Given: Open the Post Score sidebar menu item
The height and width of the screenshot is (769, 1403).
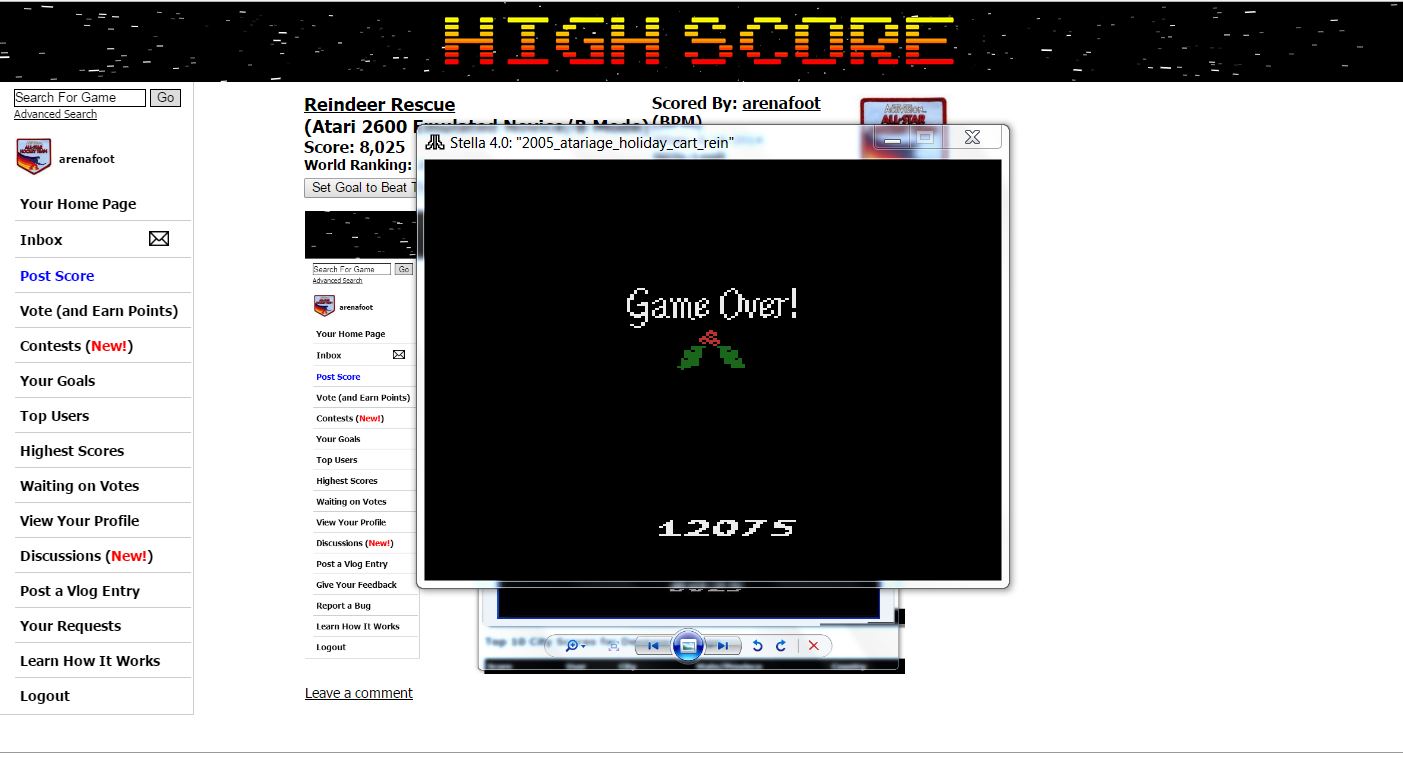Looking at the screenshot, I should pyautogui.click(x=57, y=276).
